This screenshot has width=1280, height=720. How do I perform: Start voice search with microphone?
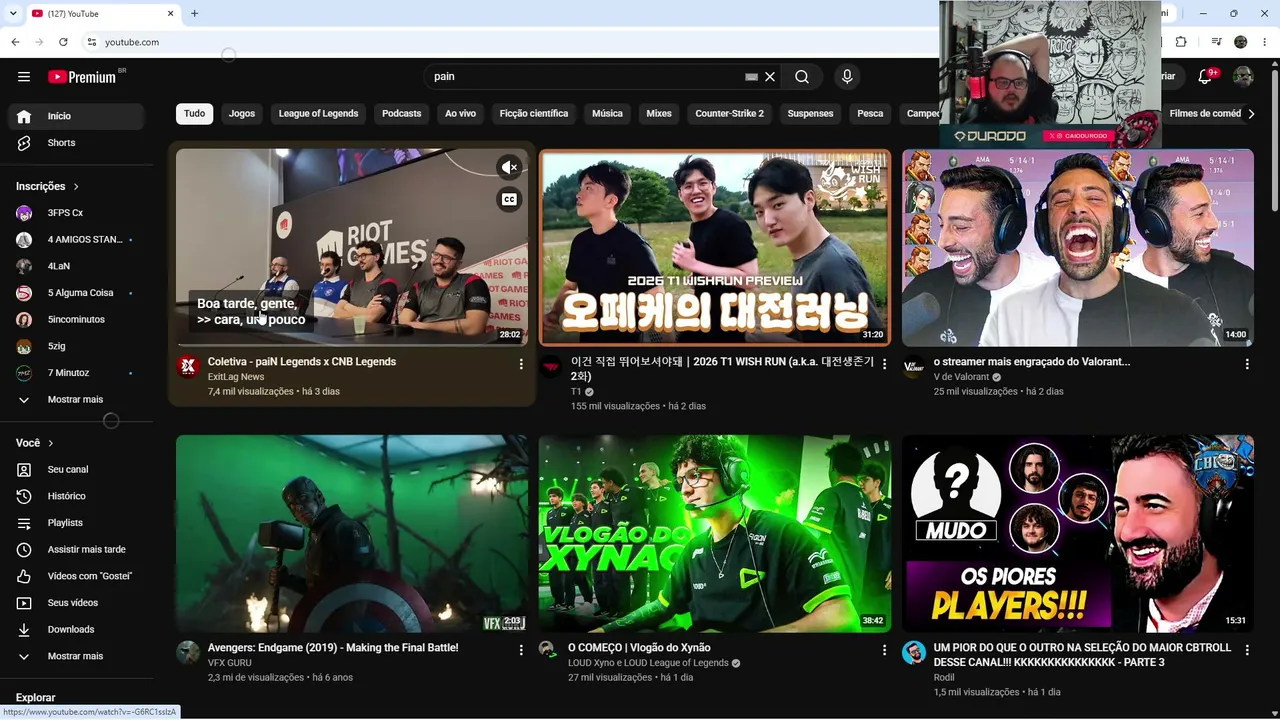847,77
